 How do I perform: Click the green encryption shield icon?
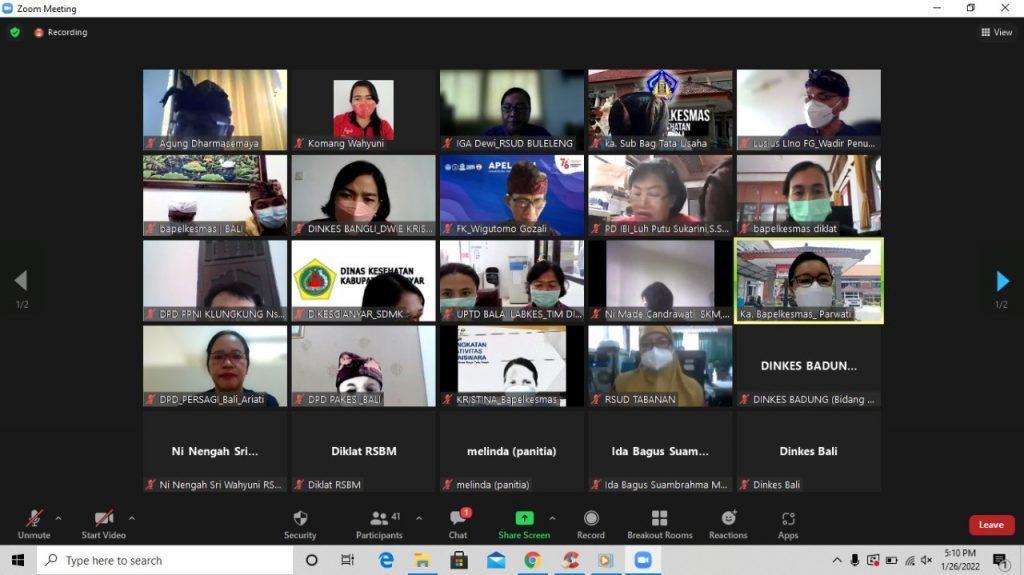point(15,32)
